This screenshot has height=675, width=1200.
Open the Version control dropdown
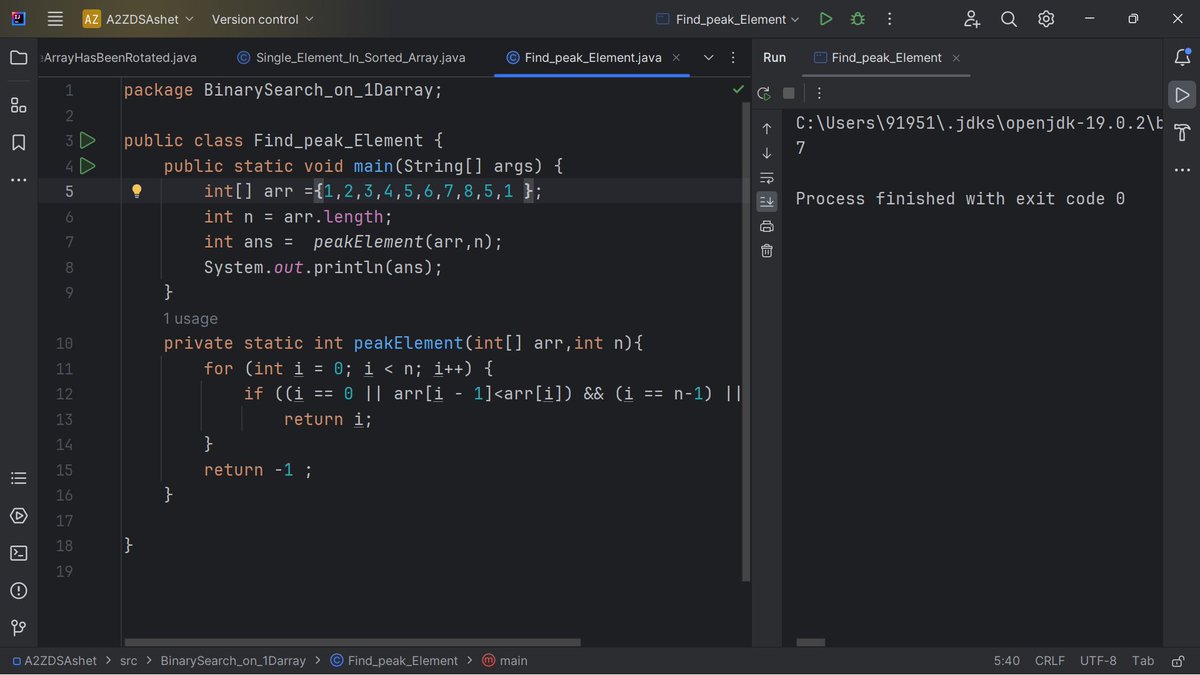point(262,19)
